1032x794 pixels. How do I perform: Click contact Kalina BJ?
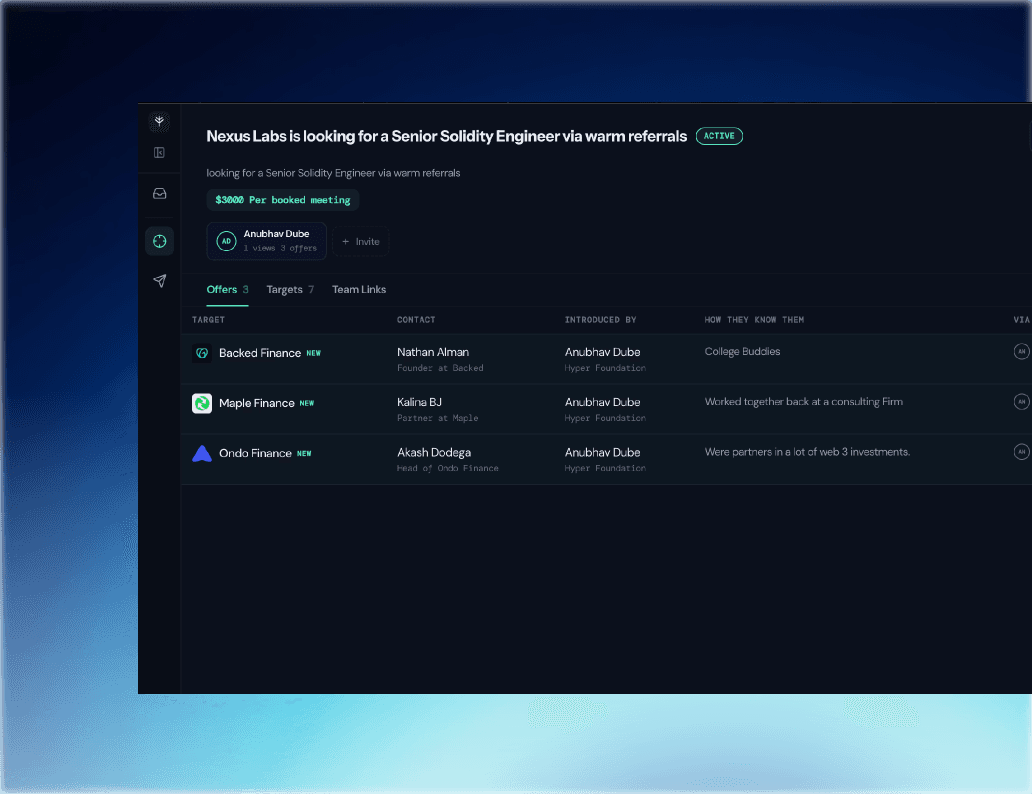pos(419,402)
